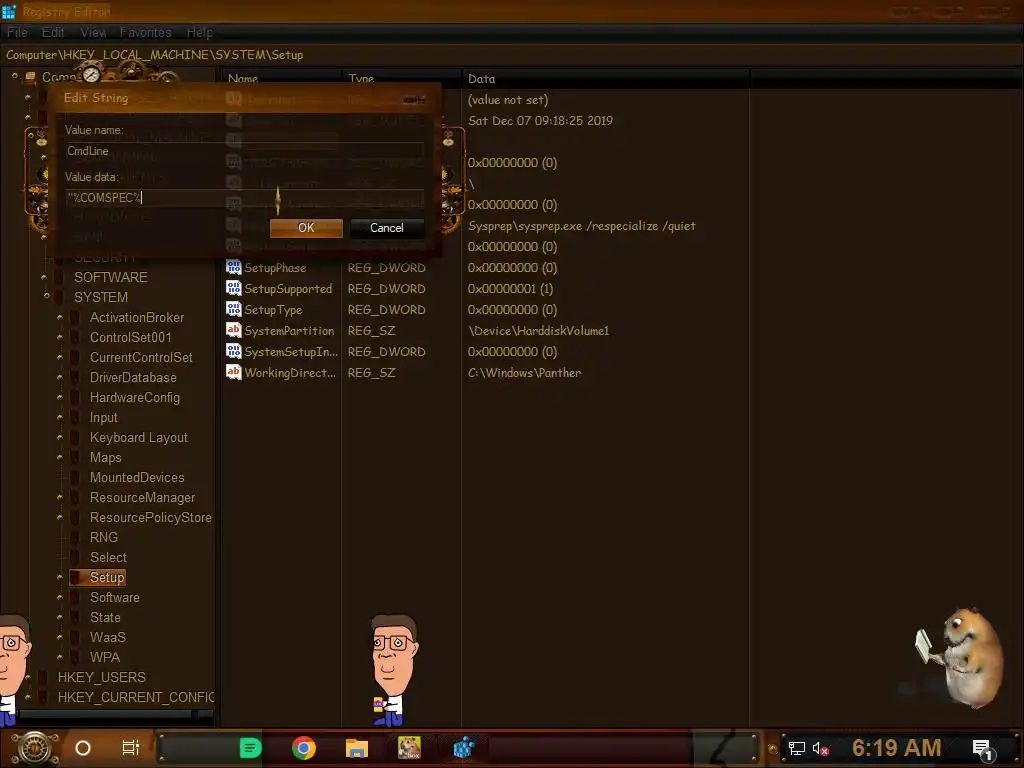1024x768 pixels.
Task: Launch Google Chrome from taskbar
Action: pyautogui.click(x=304, y=748)
